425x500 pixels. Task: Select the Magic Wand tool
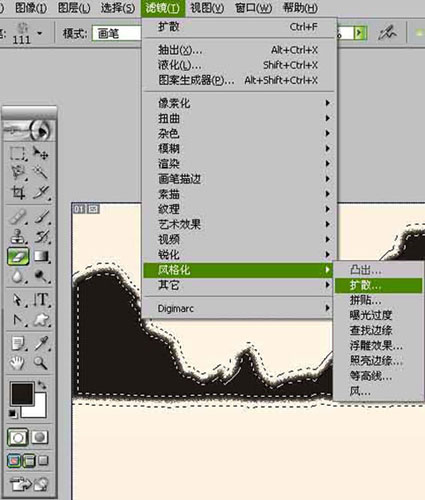(x=40, y=173)
